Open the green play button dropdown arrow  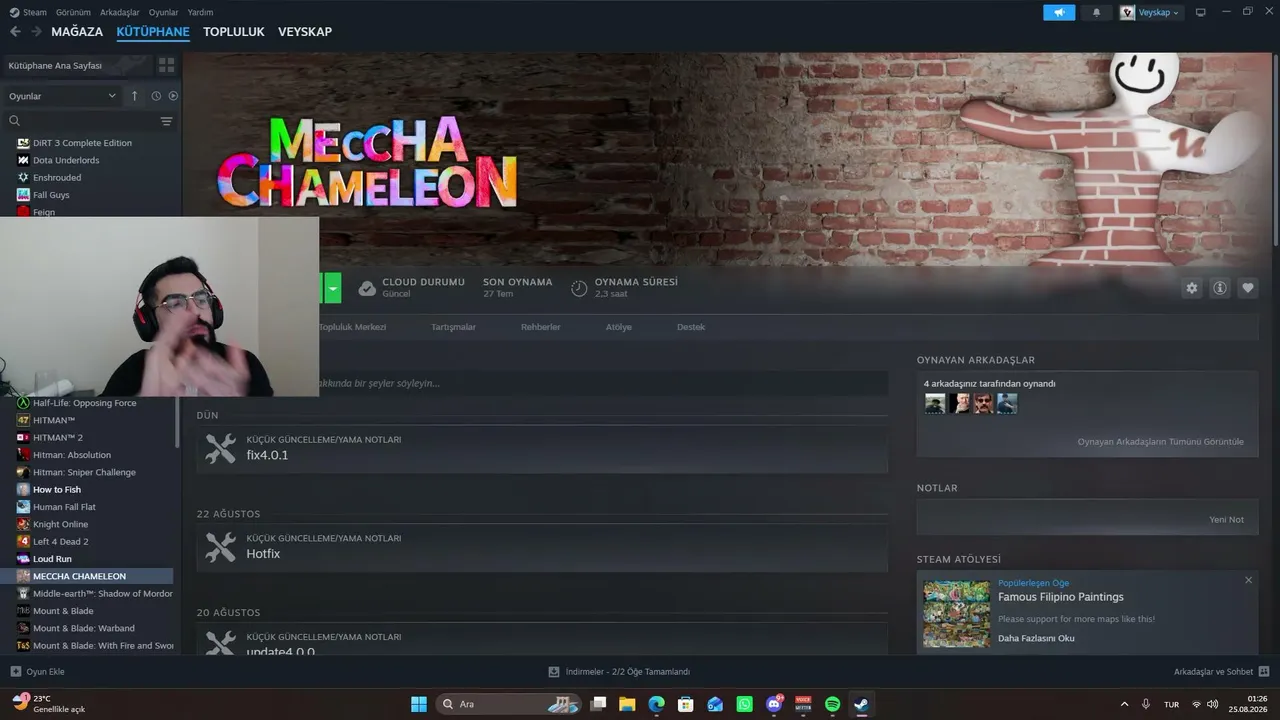click(333, 288)
